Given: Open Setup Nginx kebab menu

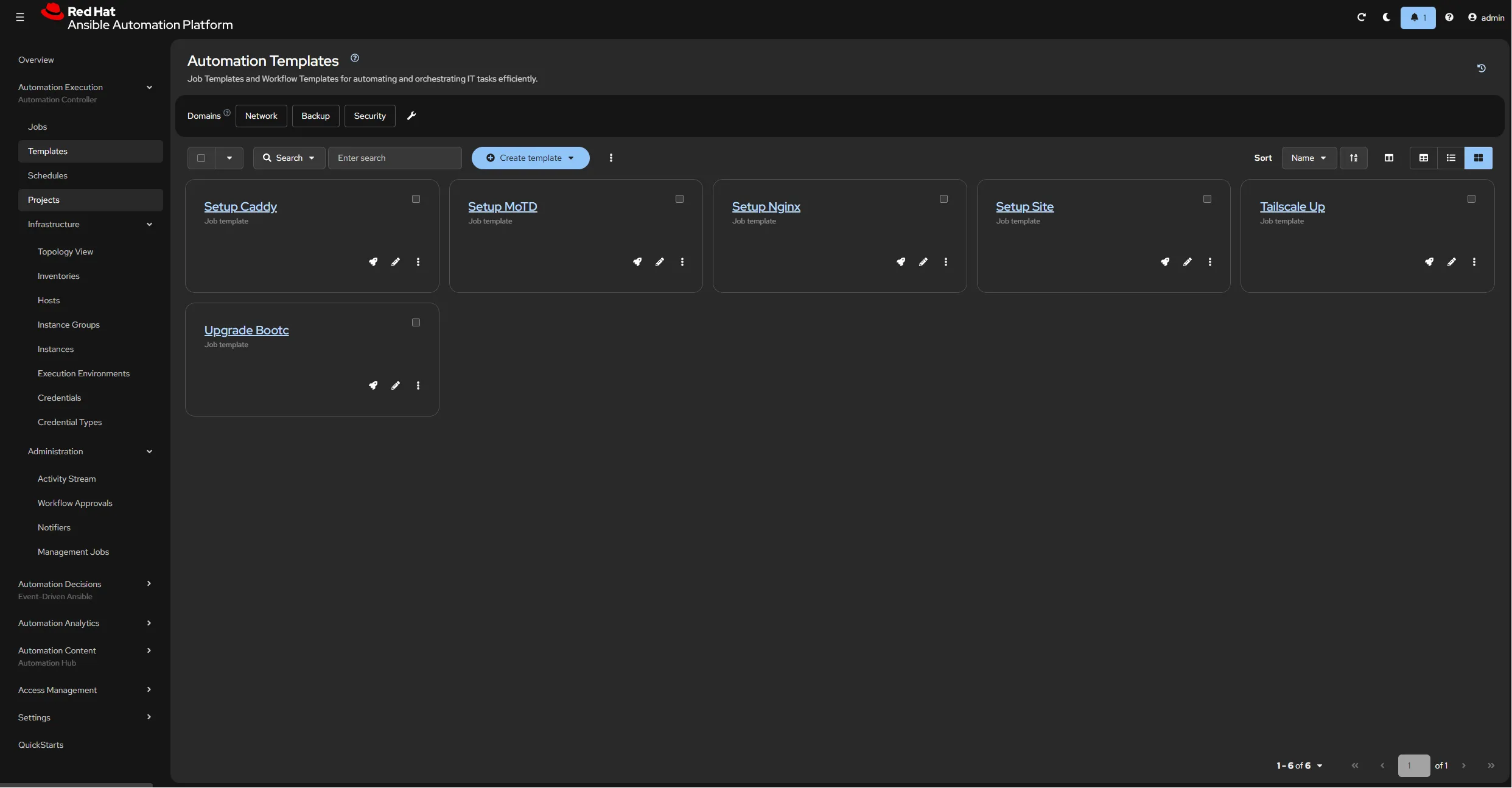Looking at the screenshot, I should pos(946,262).
